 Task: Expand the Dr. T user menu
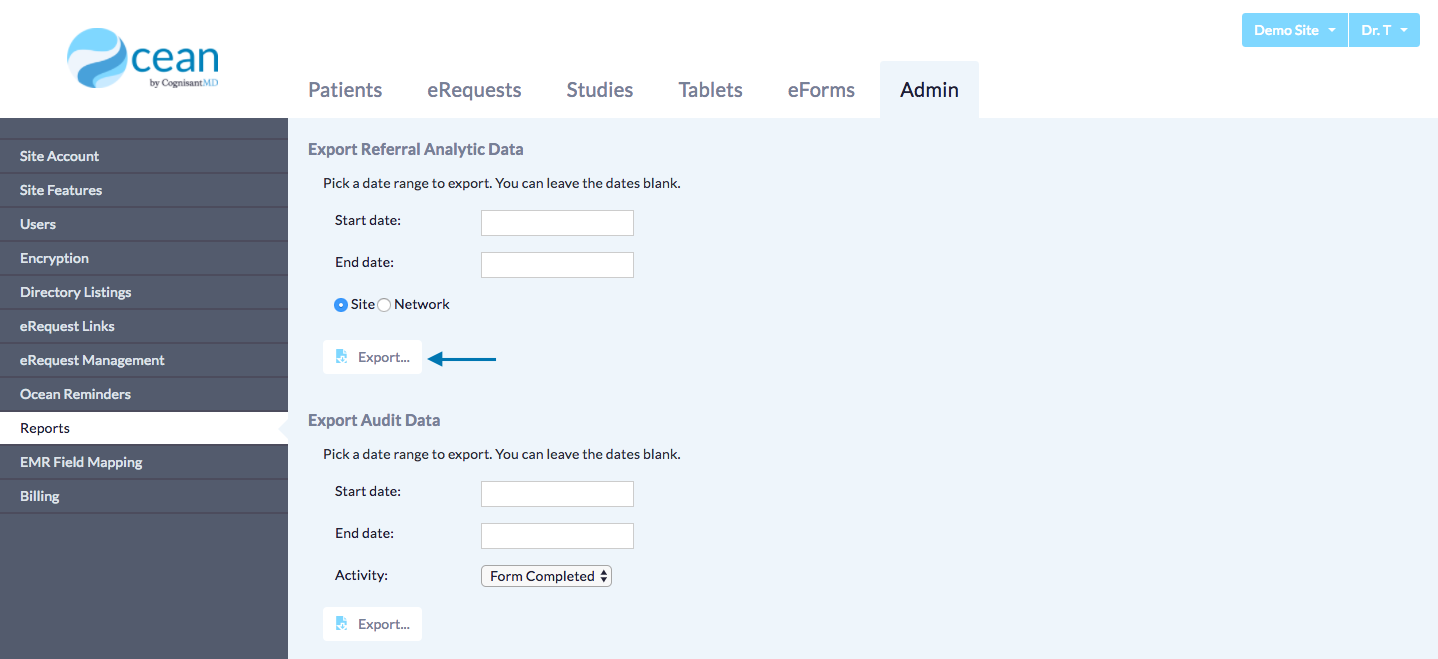(x=1384, y=30)
